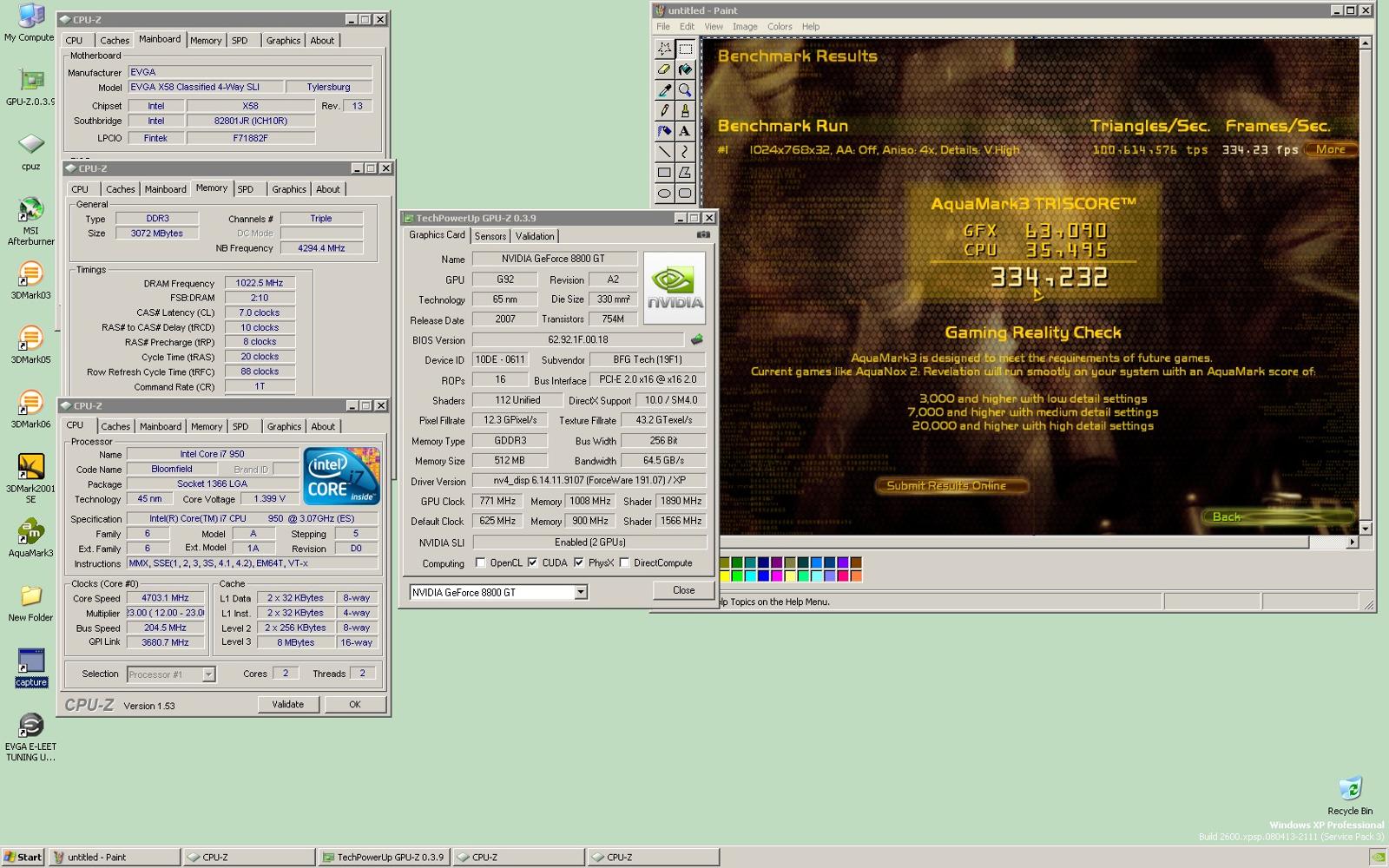Toggle the PhysX checkbox in GPU-Z

(x=579, y=563)
